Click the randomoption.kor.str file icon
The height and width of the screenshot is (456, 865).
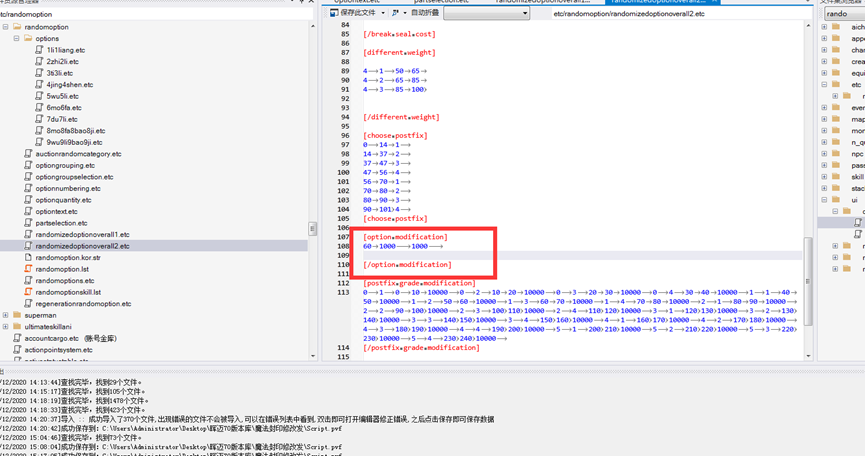28,257
